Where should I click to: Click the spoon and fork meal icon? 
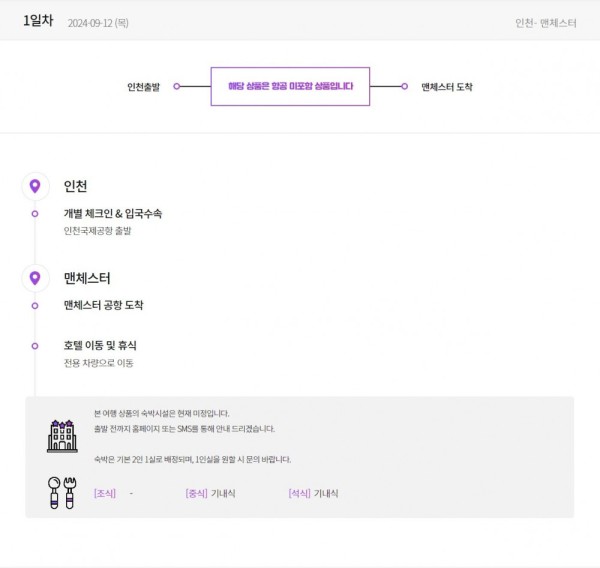(x=62, y=493)
